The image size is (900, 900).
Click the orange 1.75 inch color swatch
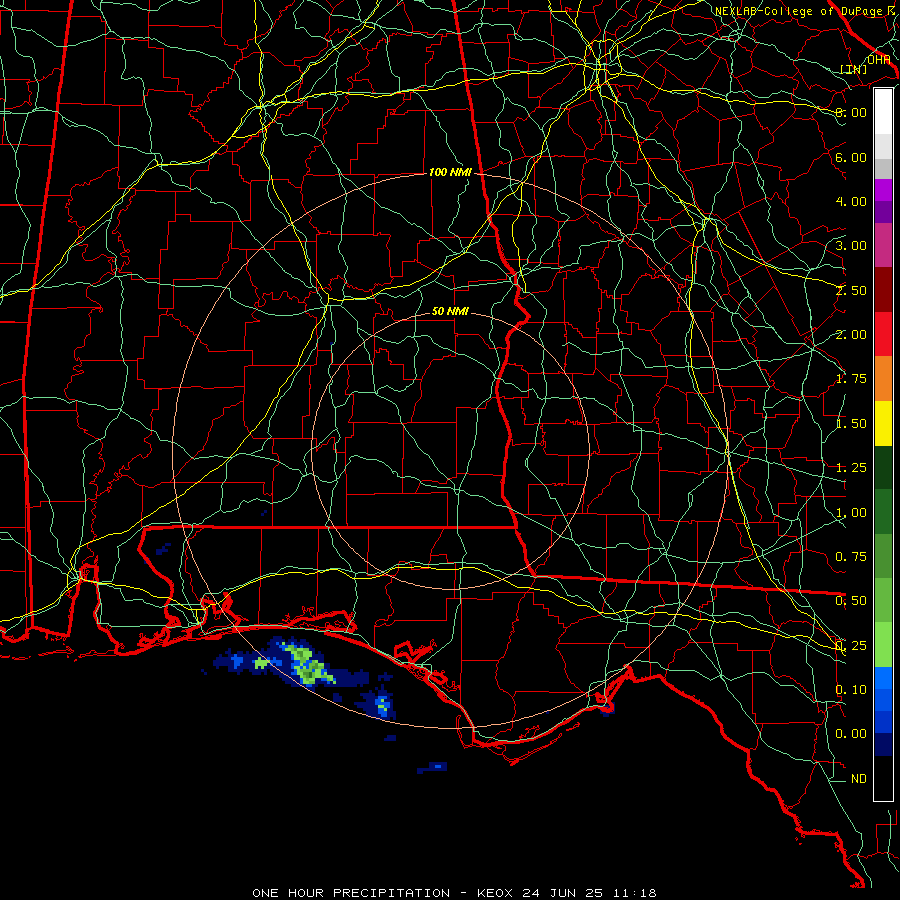[x=883, y=379]
